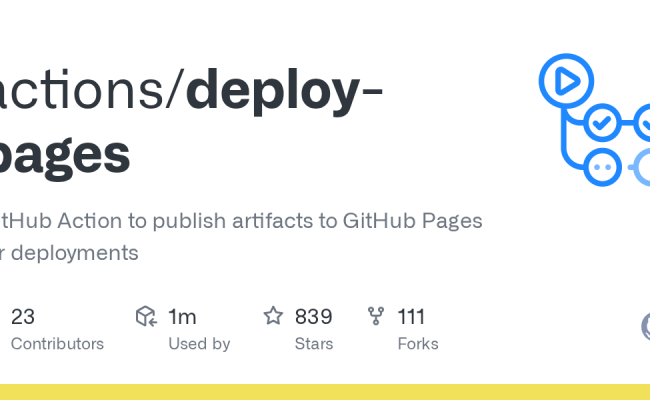Viewport: 650px width, 400px height.
Task: Click the fork icon beside 111
Action: coord(376,316)
